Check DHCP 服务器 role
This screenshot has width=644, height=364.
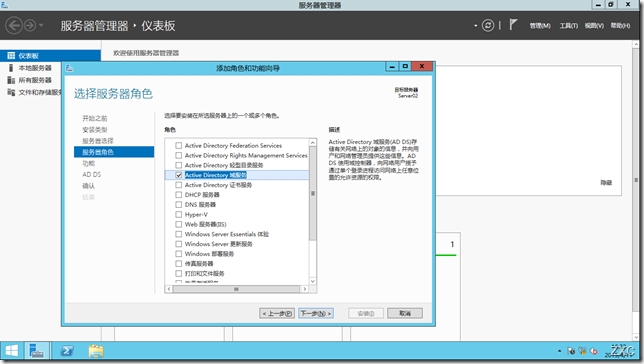178,195
